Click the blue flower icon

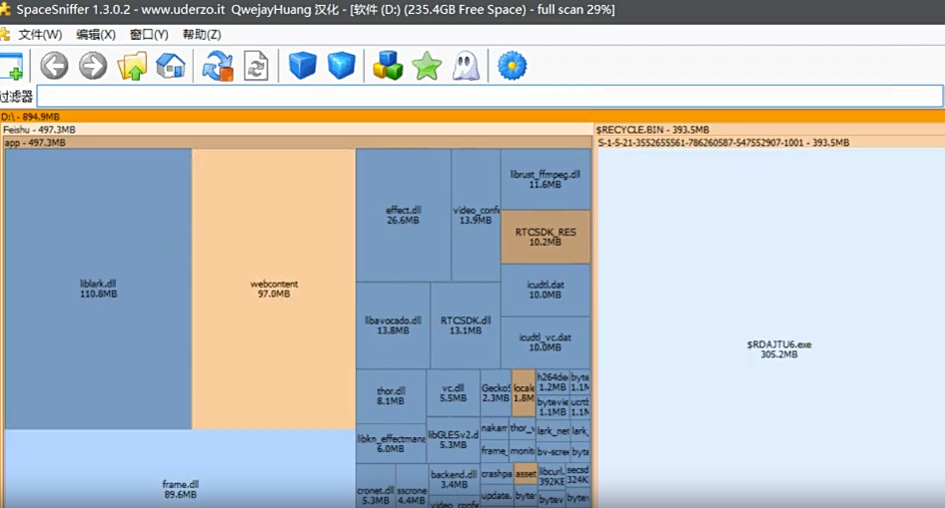(512, 66)
